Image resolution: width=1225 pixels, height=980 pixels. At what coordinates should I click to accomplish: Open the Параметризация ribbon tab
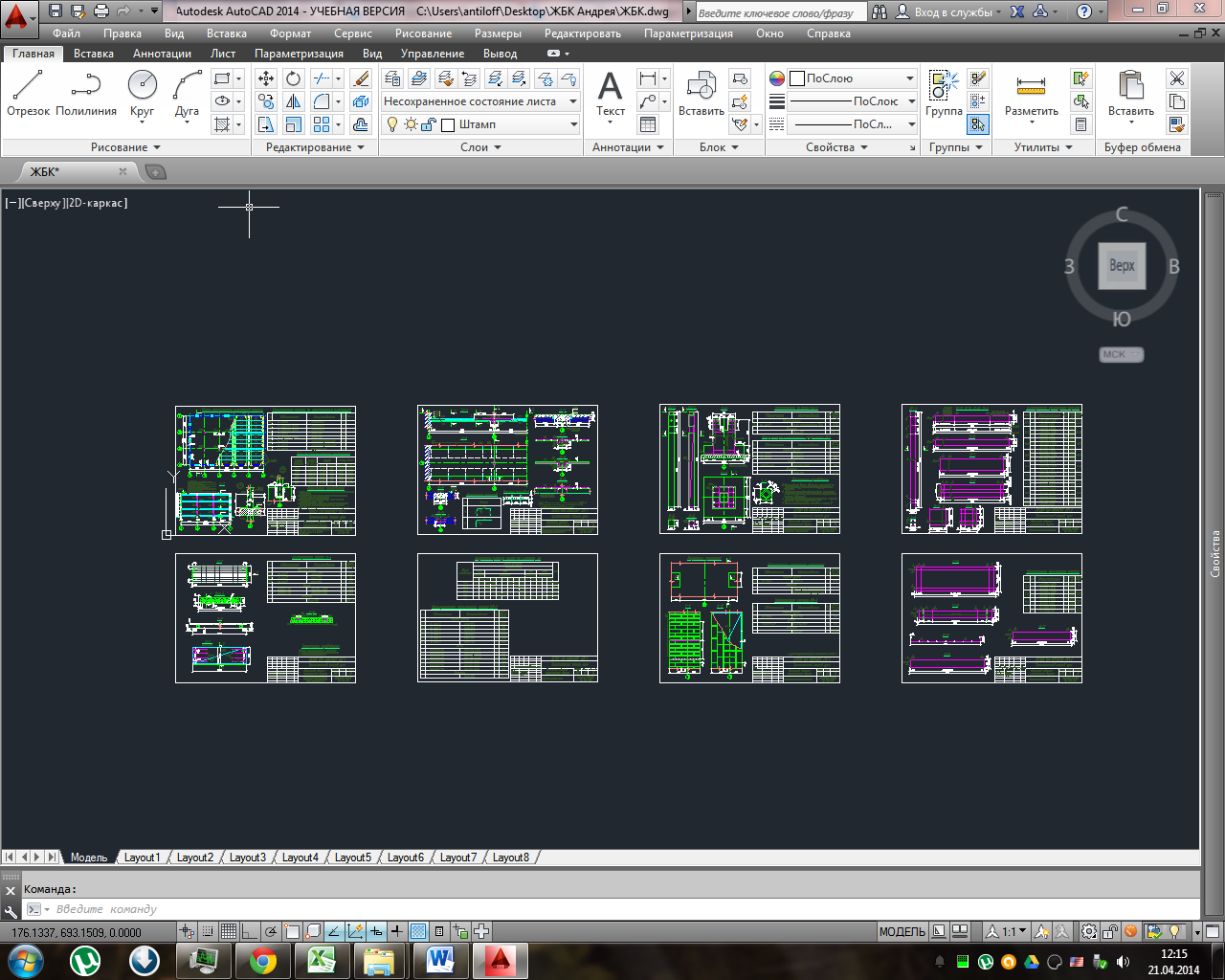[299, 54]
